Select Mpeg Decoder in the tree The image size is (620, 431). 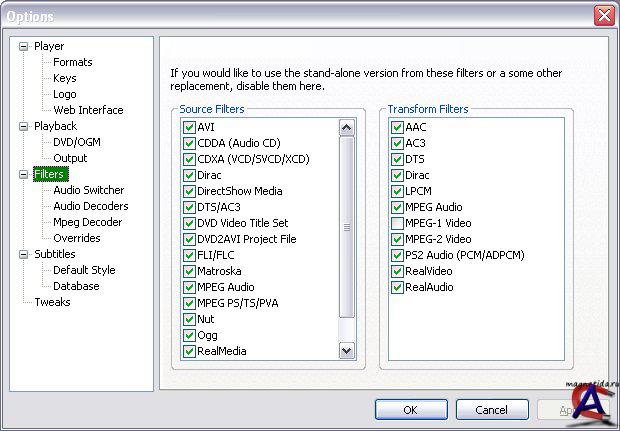tap(87, 222)
